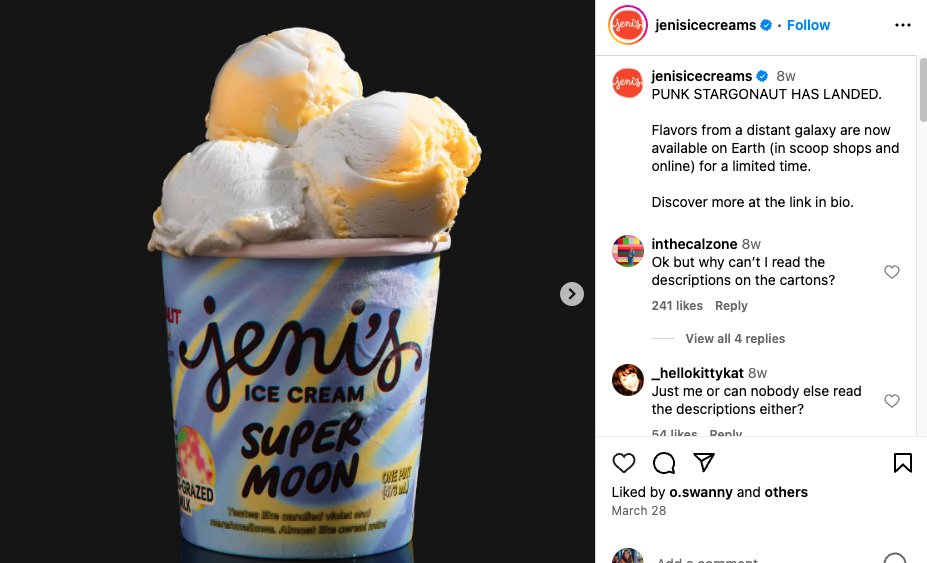Viewport: 927px width, 563px height.
Task: Click the Super Moon ice cream photo
Action: coord(297,282)
